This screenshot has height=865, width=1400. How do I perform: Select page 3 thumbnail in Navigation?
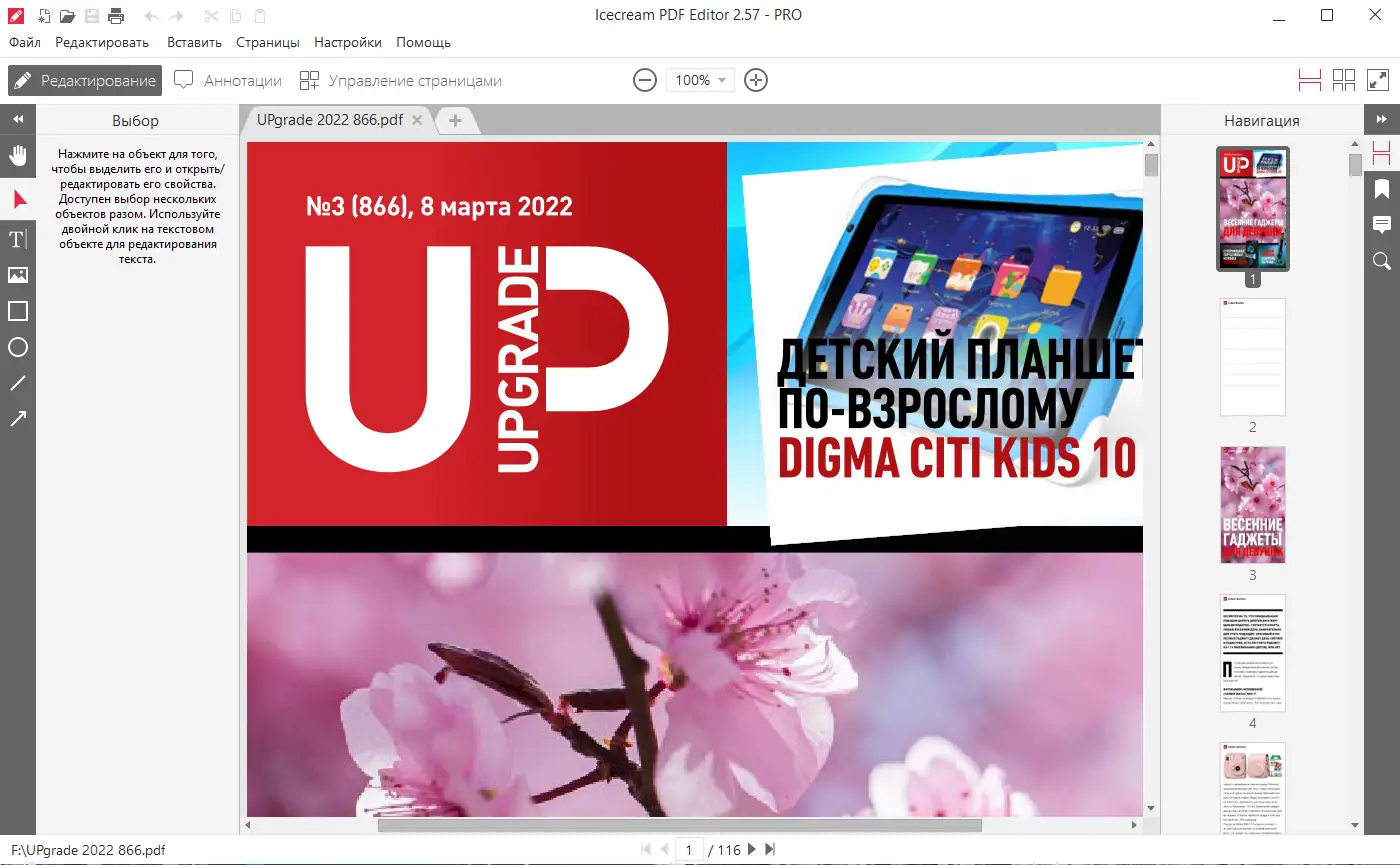tap(1253, 505)
